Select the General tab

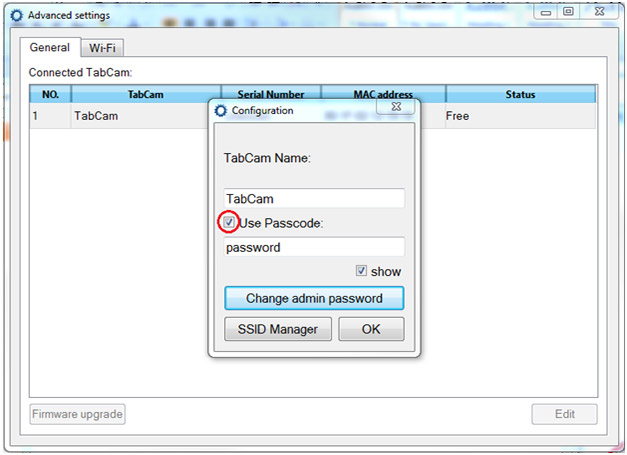(x=50, y=47)
